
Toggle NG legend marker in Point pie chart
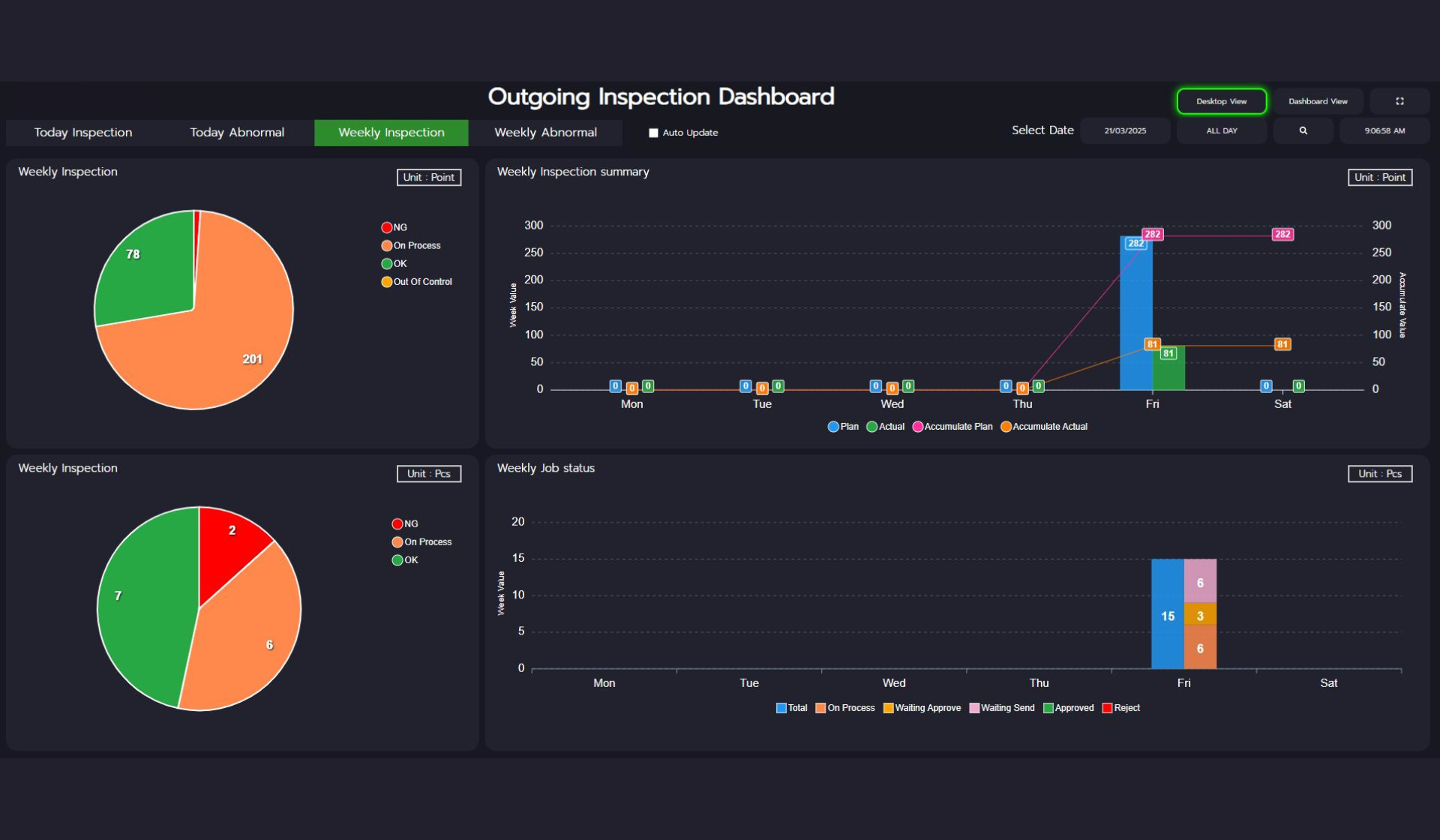coord(387,227)
